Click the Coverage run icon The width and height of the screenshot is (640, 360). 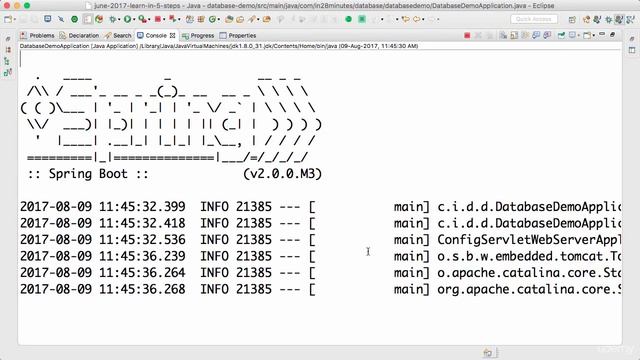tap(142, 19)
